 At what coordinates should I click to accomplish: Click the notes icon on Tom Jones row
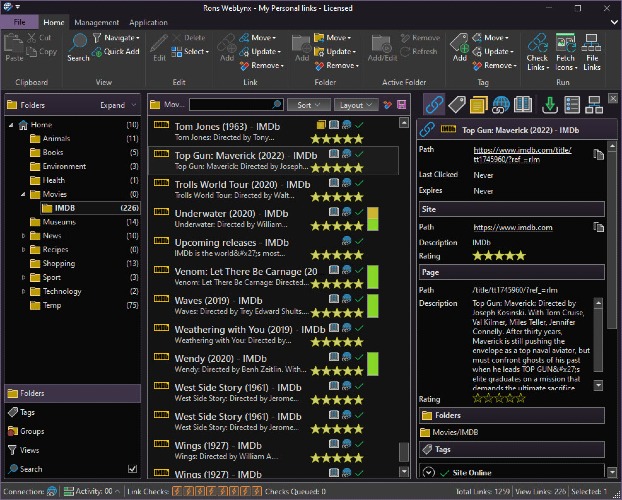click(x=321, y=125)
